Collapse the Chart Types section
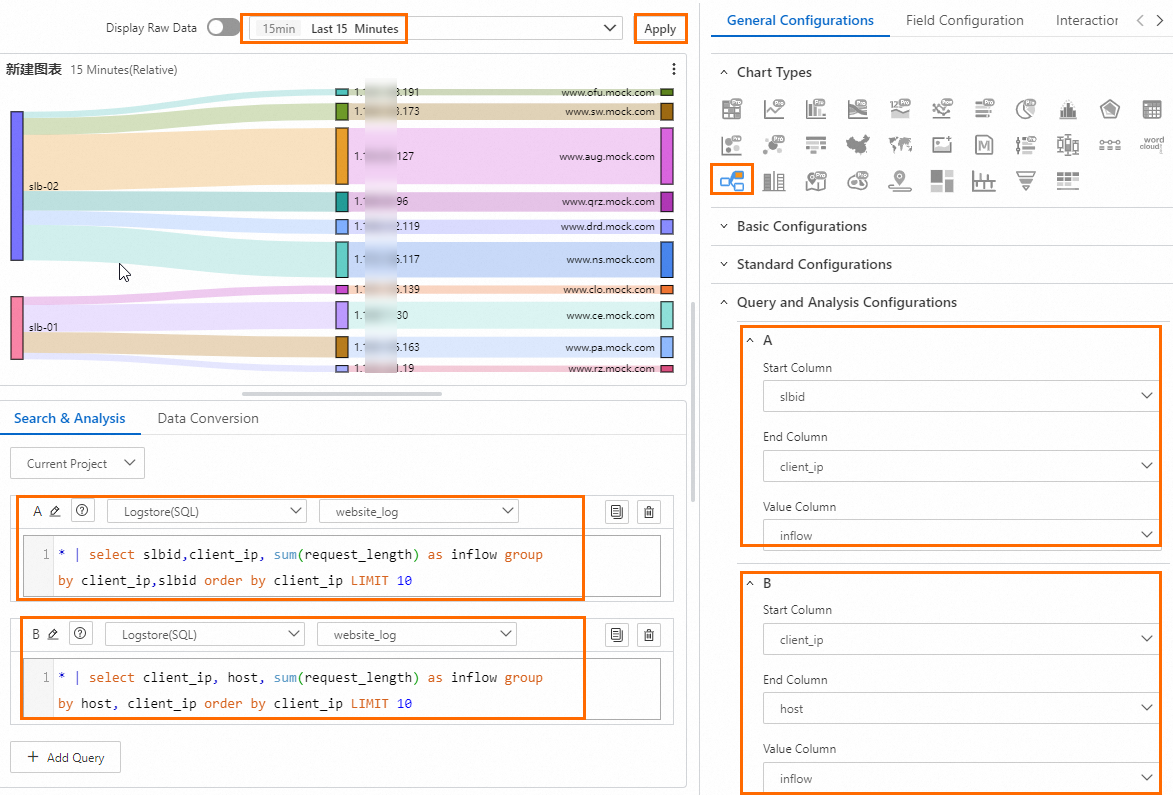Screen dimensions: 1173x795 pos(723,73)
